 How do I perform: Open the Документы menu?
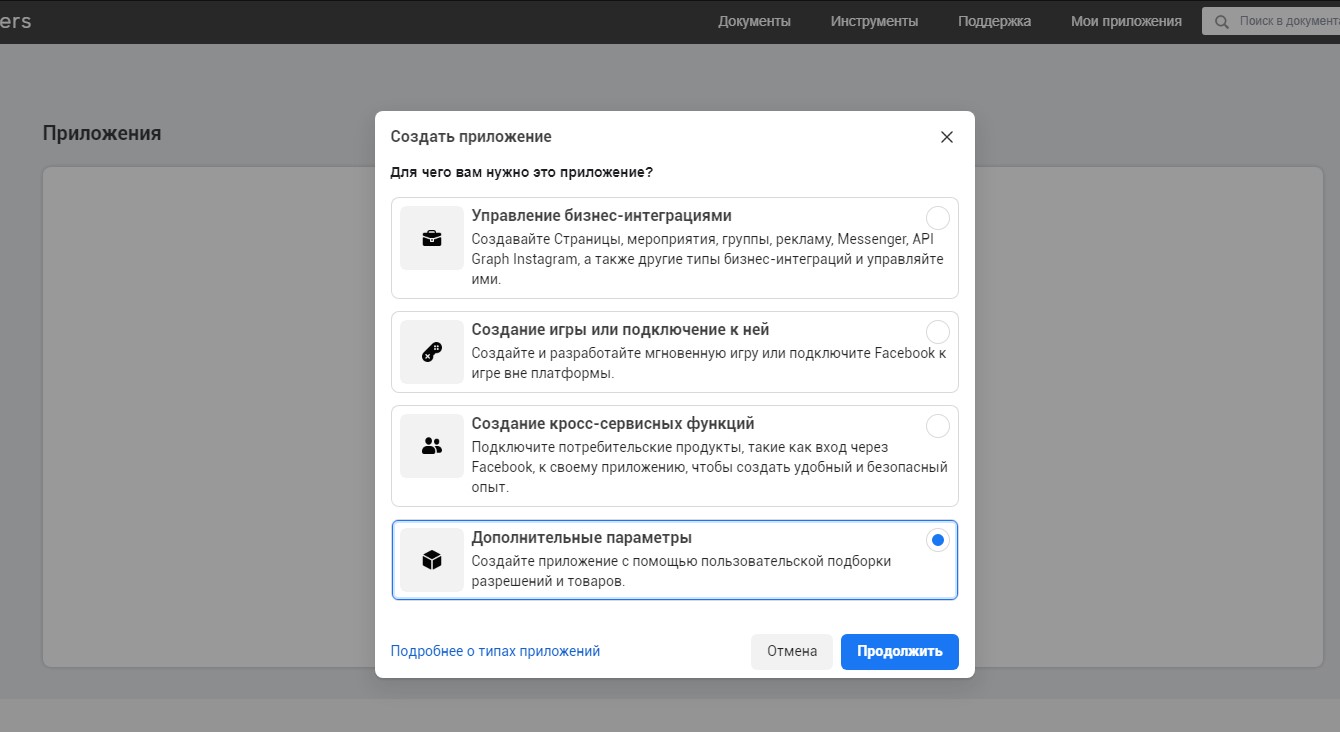pos(754,21)
